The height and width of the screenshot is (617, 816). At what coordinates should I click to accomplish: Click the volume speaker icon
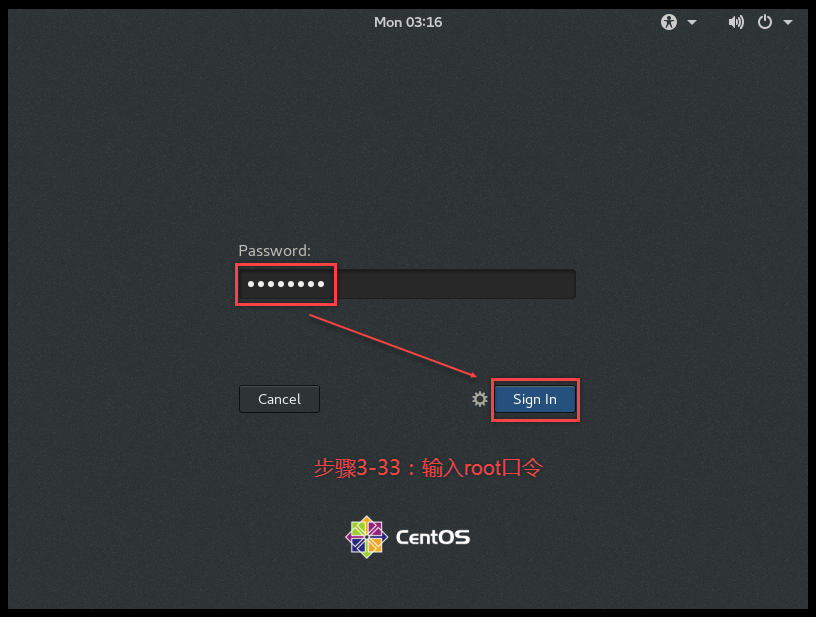[736, 22]
